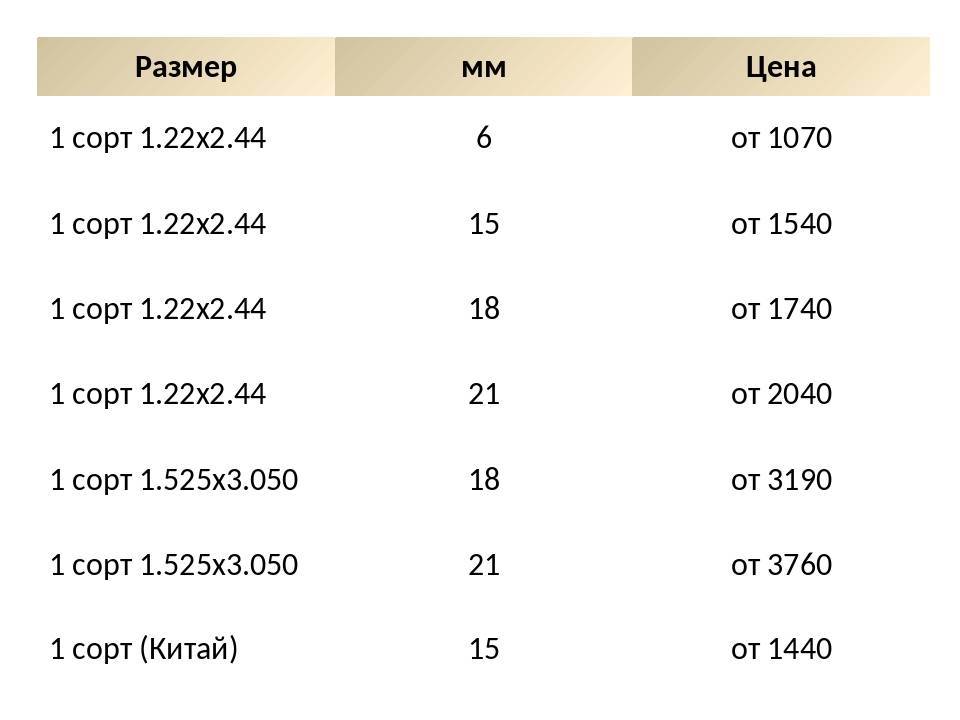Click the "от 2040" price value
Viewport: 960px width, 720px height.
(x=781, y=394)
